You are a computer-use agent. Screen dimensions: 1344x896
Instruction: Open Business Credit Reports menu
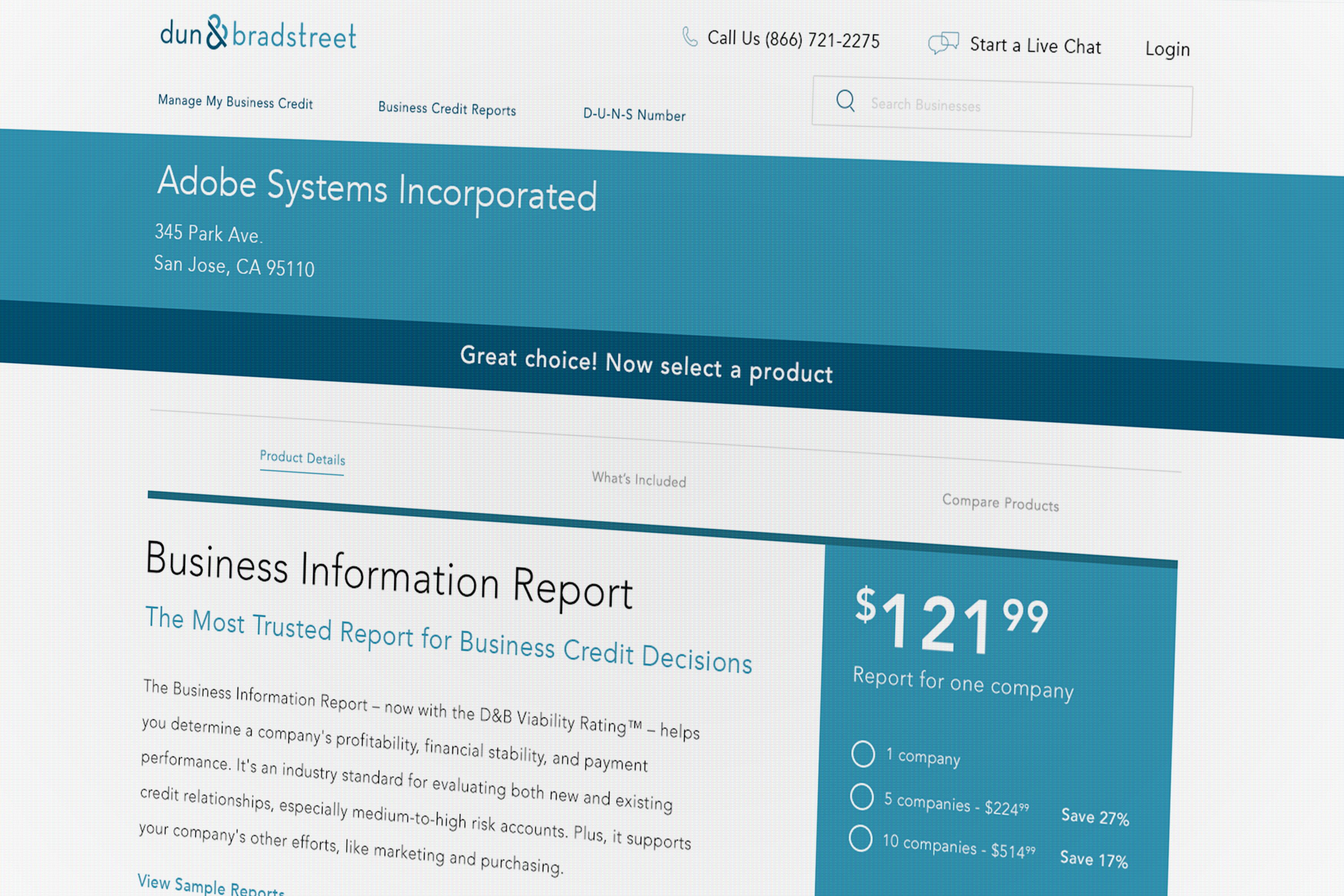tap(447, 108)
